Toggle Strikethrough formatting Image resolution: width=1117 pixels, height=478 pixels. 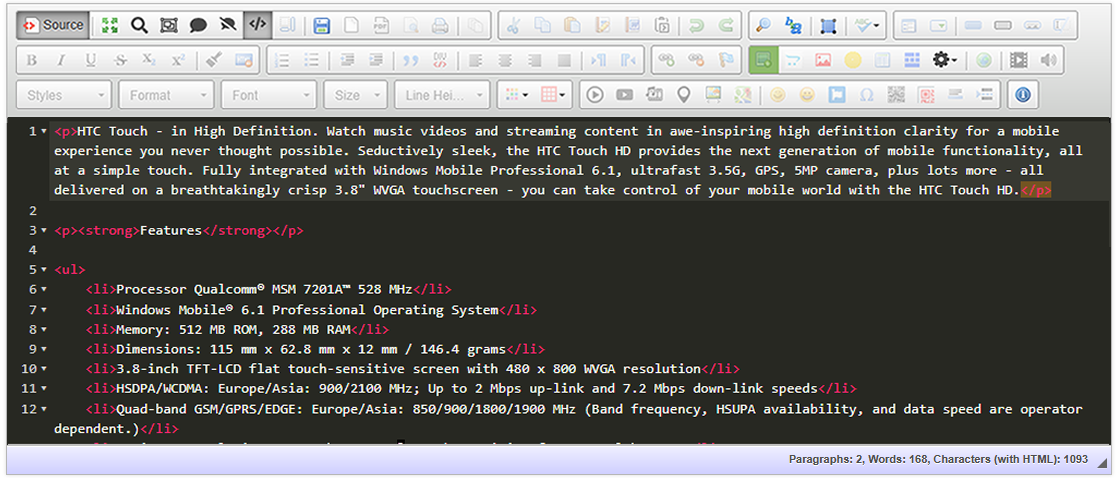click(x=120, y=61)
